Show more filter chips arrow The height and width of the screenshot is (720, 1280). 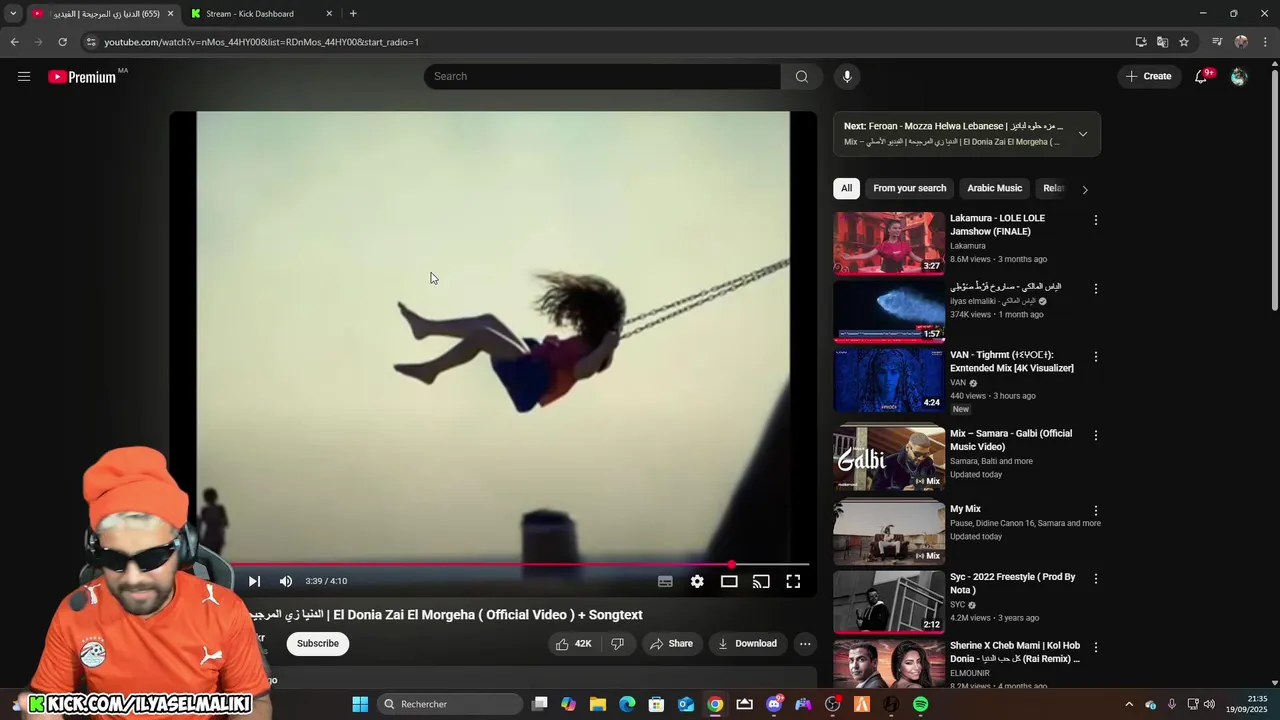click(x=1085, y=189)
